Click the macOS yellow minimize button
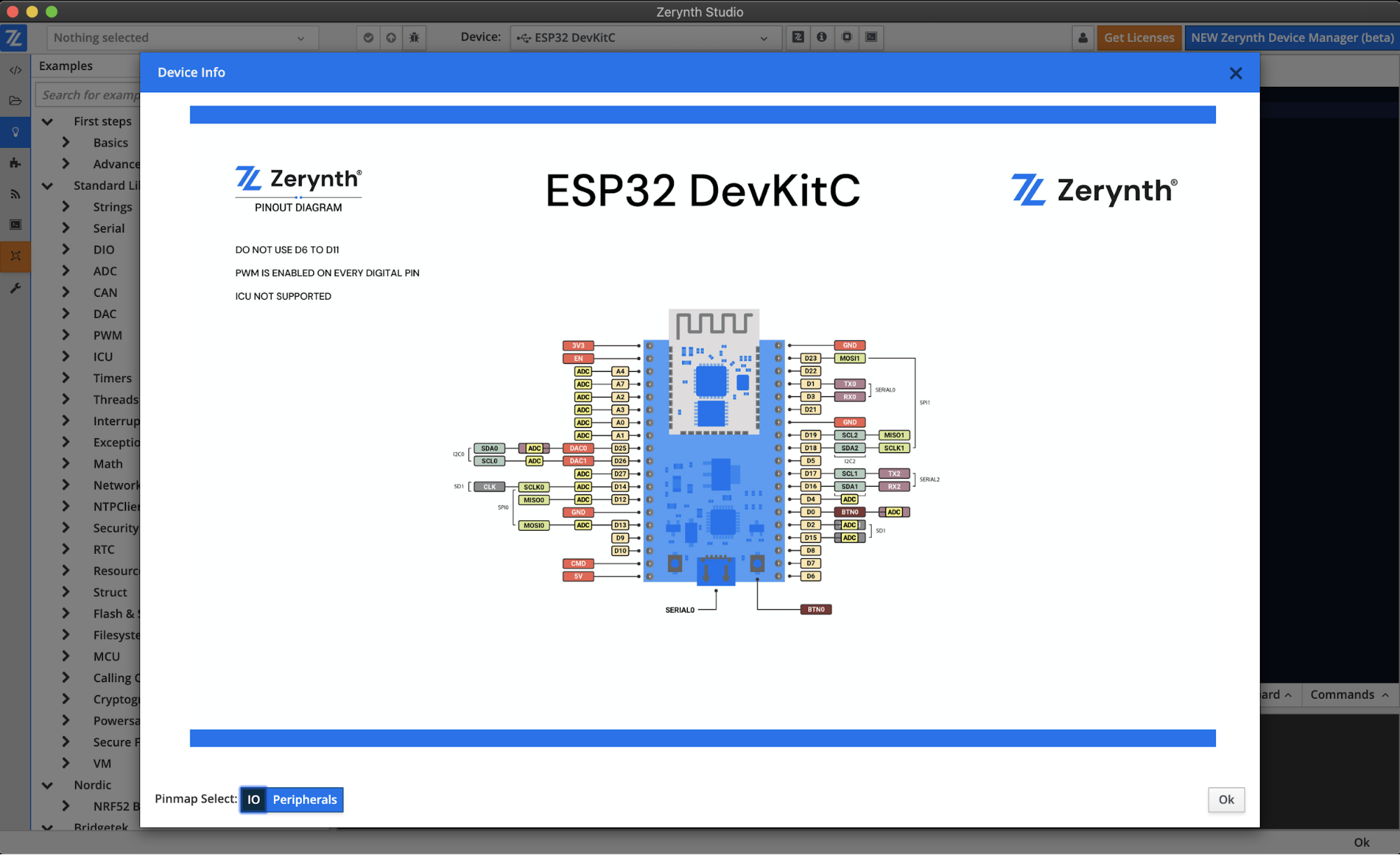 (x=32, y=11)
